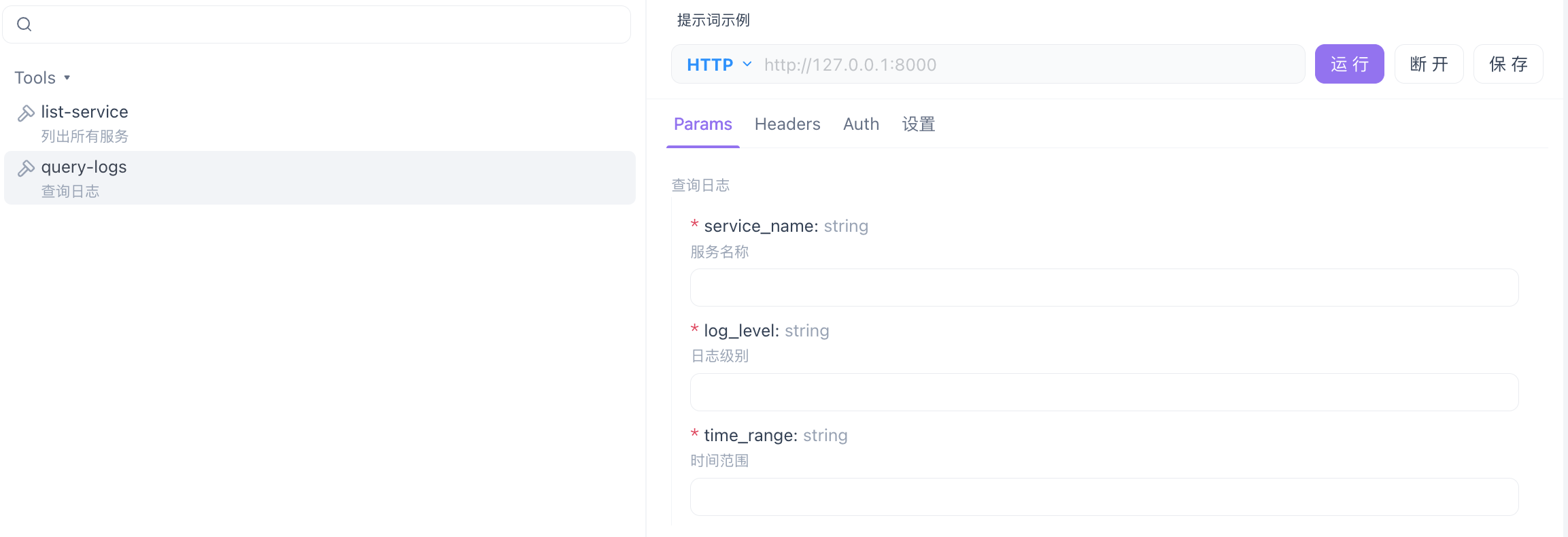Click the 日志级别 description text
The image size is (1568, 537).
[x=719, y=356]
